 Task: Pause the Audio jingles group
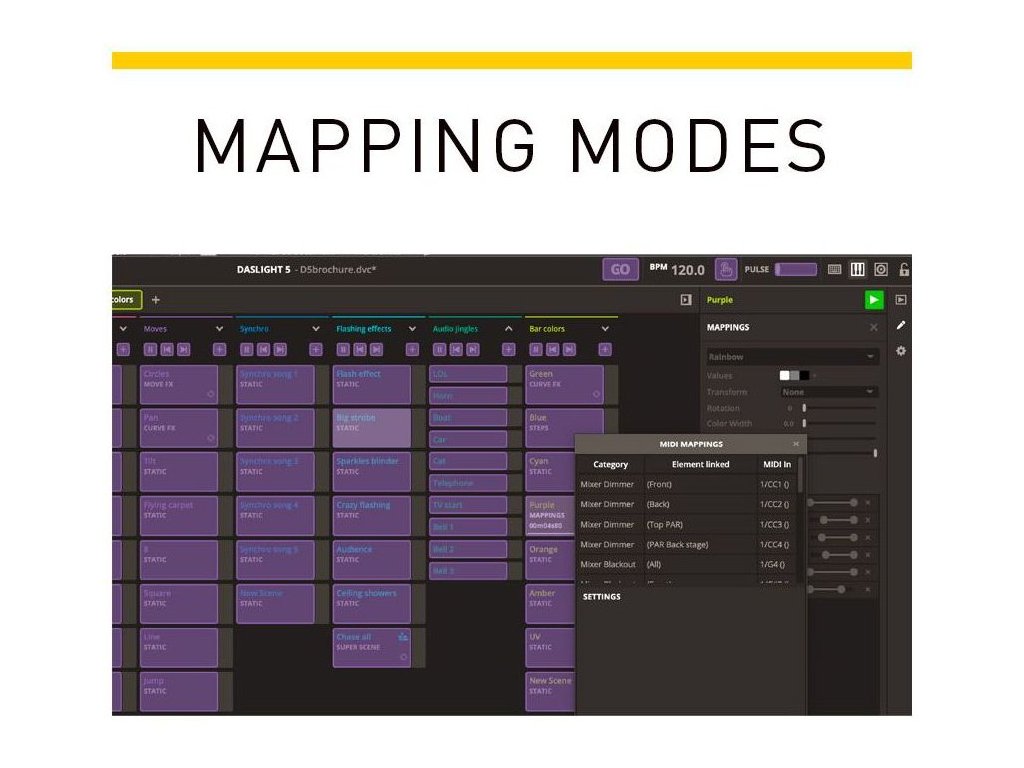440,349
